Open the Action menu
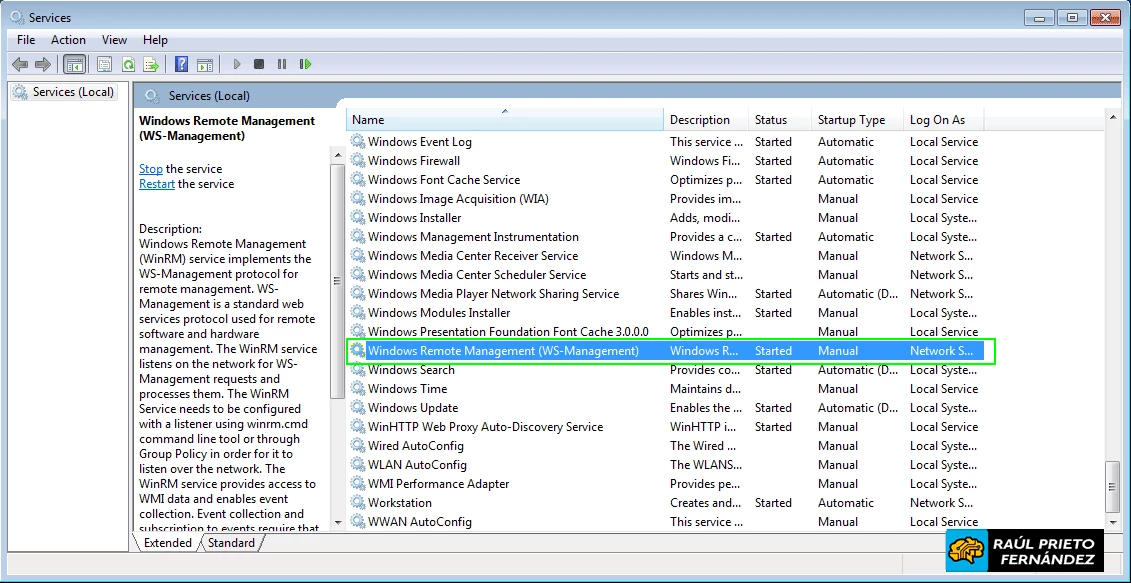 (x=68, y=39)
